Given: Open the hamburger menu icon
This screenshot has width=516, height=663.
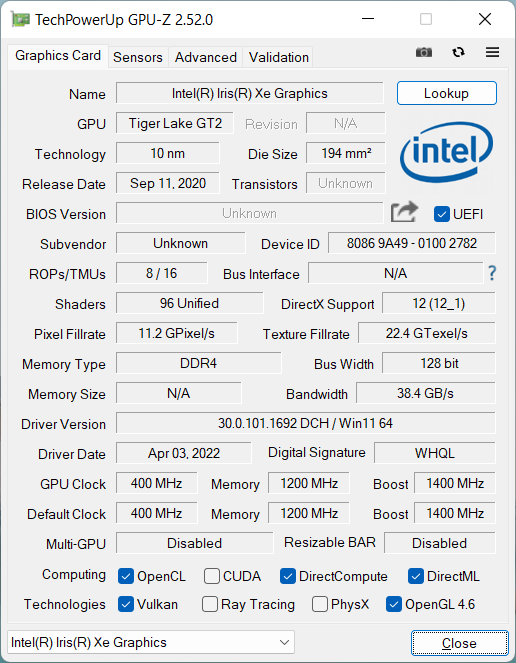Looking at the screenshot, I should [492, 52].
